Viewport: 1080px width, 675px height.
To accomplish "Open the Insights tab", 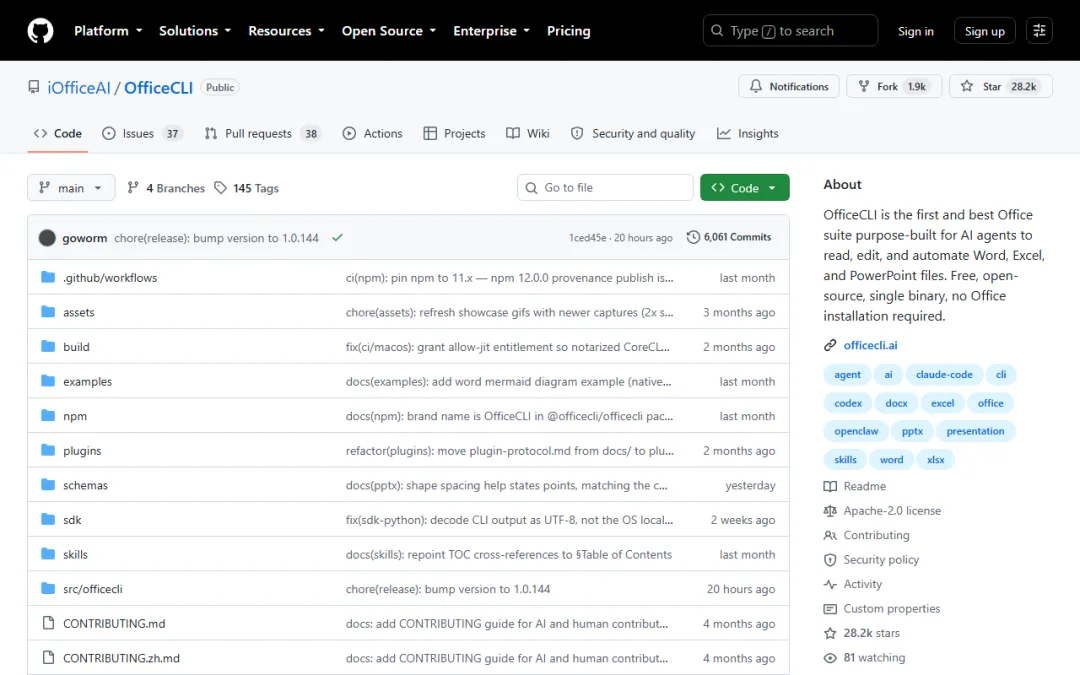I will (747, 134).
